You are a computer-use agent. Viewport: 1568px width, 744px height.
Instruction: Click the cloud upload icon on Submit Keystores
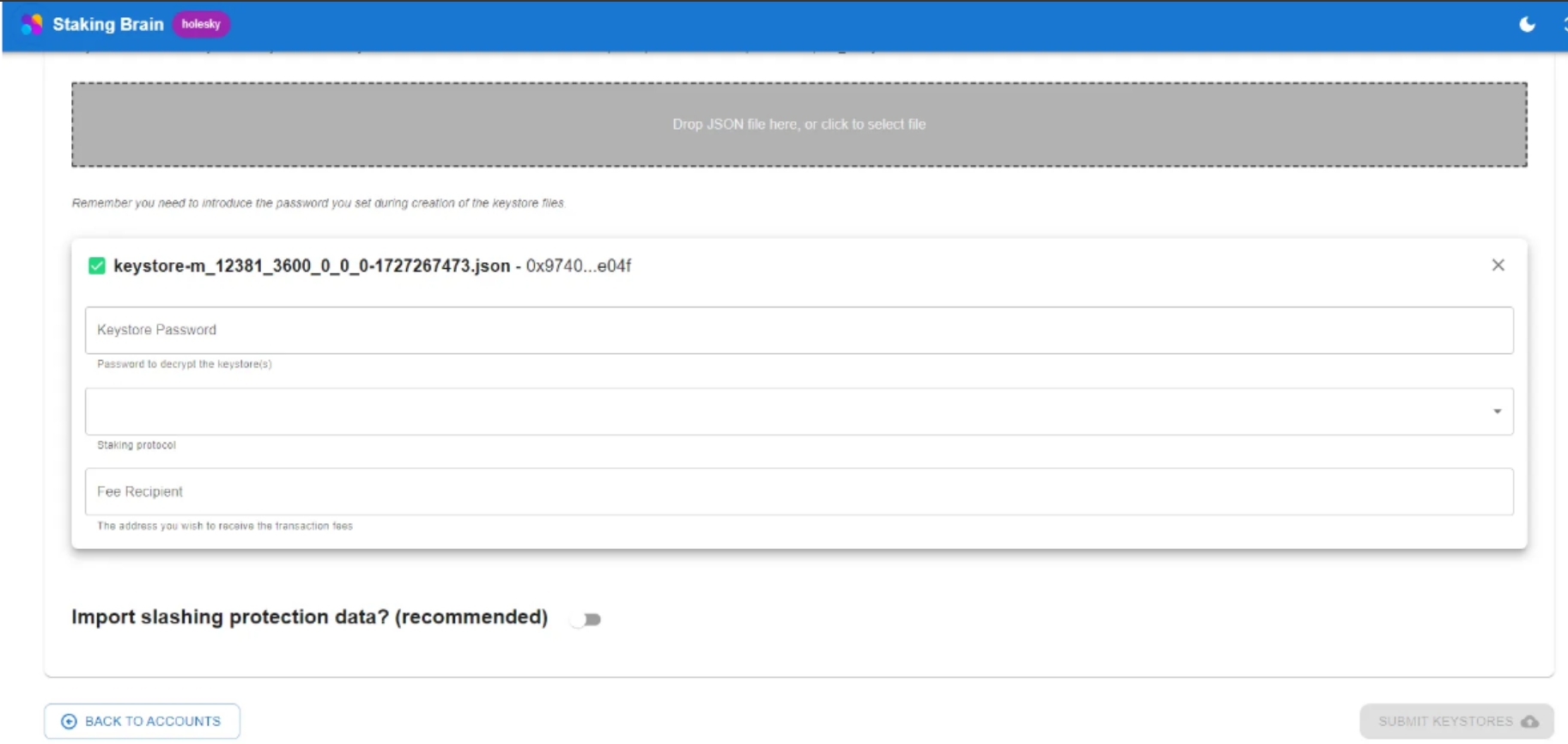tap(1529, 722)
